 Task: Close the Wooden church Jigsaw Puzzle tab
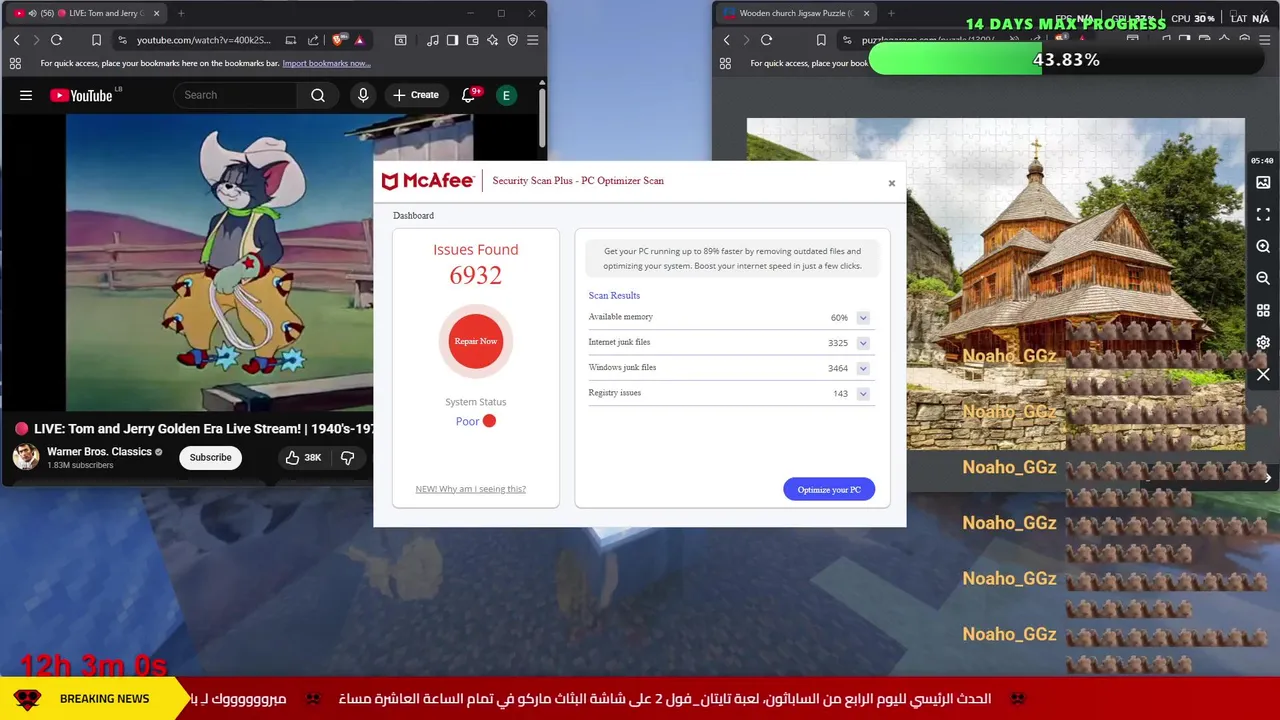click(x=866, y=13)
